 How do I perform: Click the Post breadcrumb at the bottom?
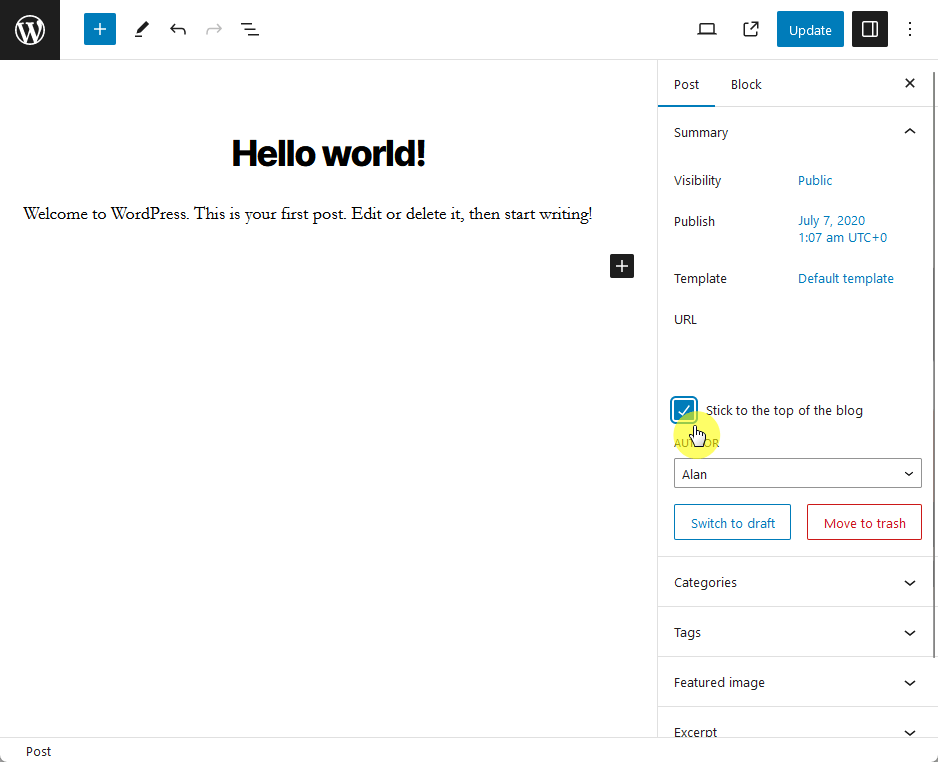click(38, 751)
